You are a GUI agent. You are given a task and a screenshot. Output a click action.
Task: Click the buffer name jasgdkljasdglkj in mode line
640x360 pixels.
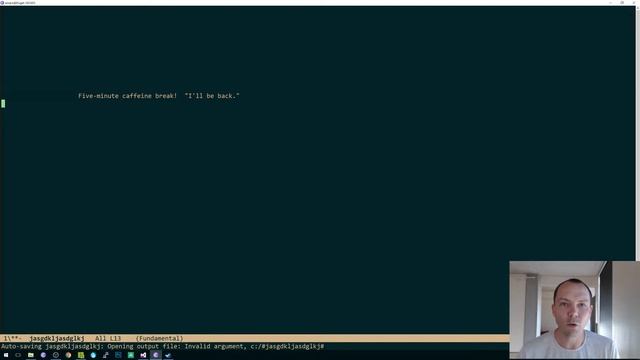coord(57,338)
